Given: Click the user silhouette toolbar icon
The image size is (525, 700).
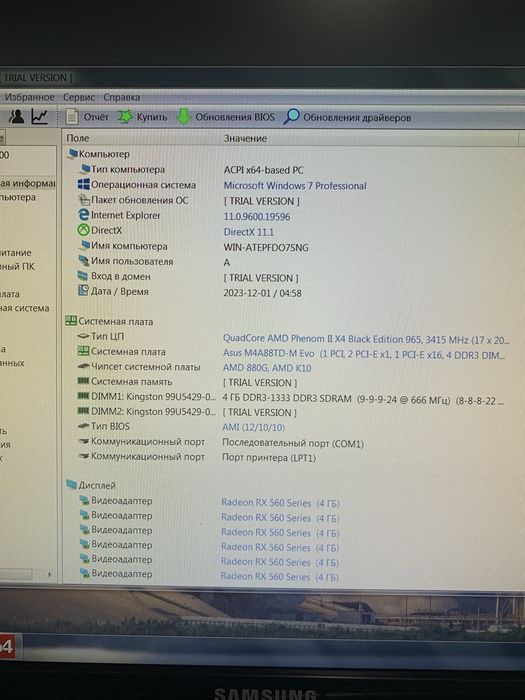Looking at the screenshot, I should pos(17,117).
